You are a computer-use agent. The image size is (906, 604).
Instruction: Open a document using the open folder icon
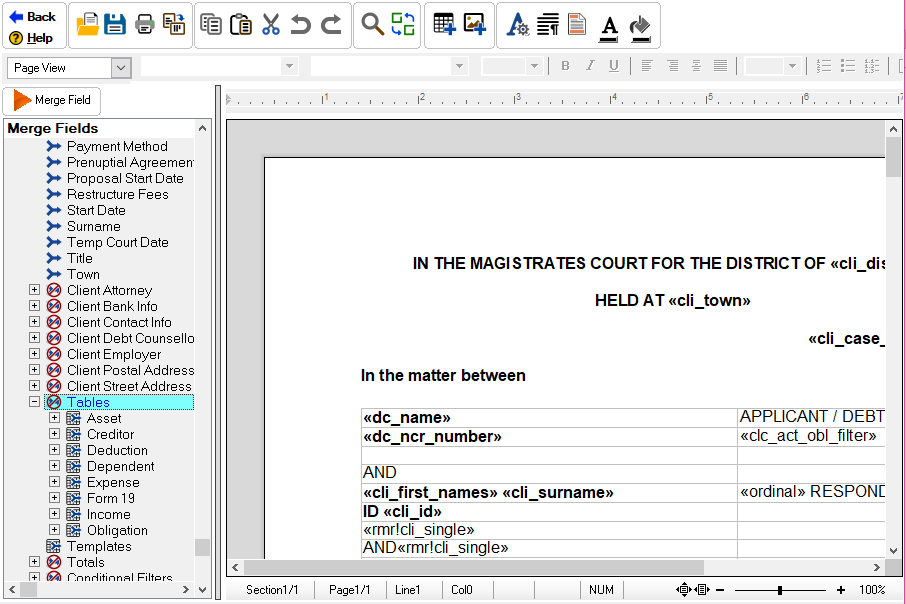[87, 22]
